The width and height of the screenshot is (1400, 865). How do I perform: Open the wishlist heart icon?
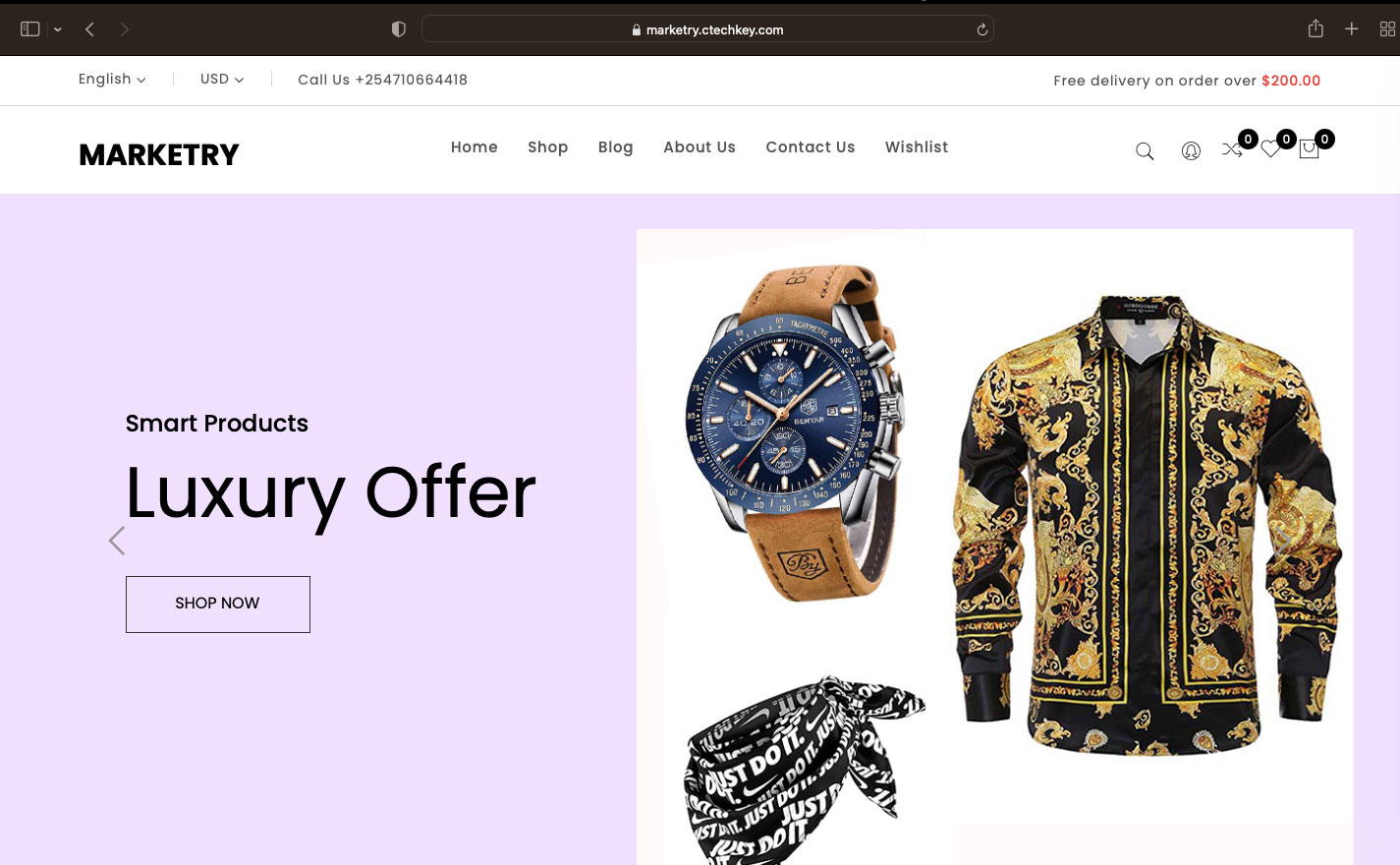click(x=1270, y=150)
